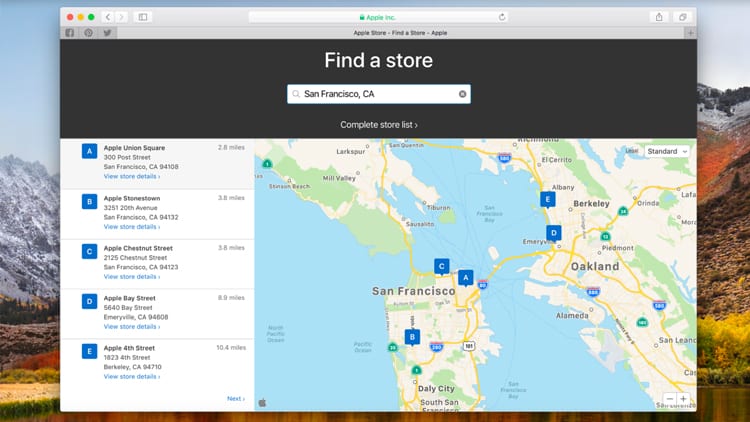Click the Alameda label on the map
Screen dimensions: 750x422
pyautogui.click(x=572, y=316)
